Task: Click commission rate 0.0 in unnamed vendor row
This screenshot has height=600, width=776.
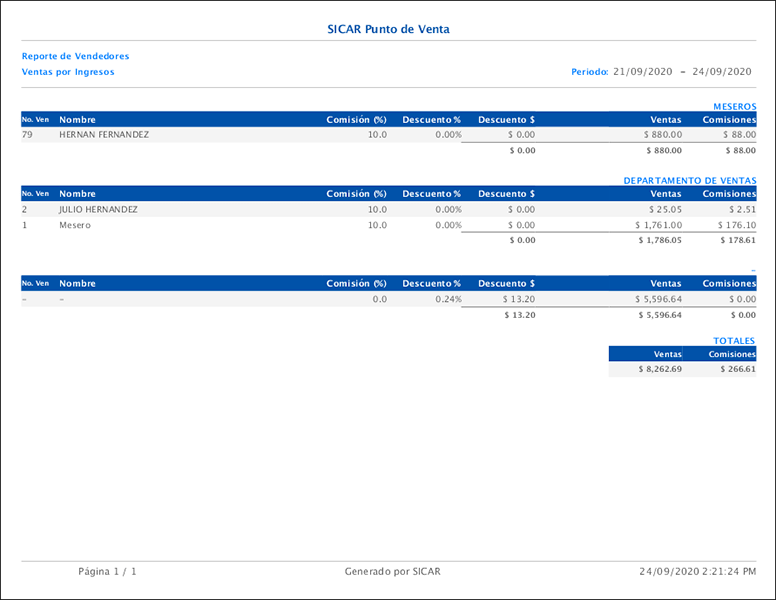Action: pyautogui.click(x=380, y=299)
